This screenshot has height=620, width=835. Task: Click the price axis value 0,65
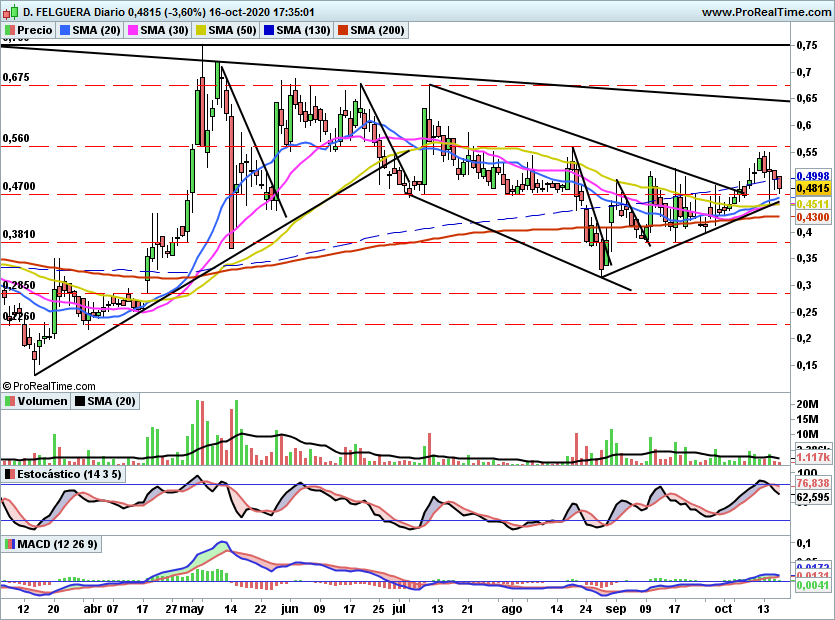[807, 99]
